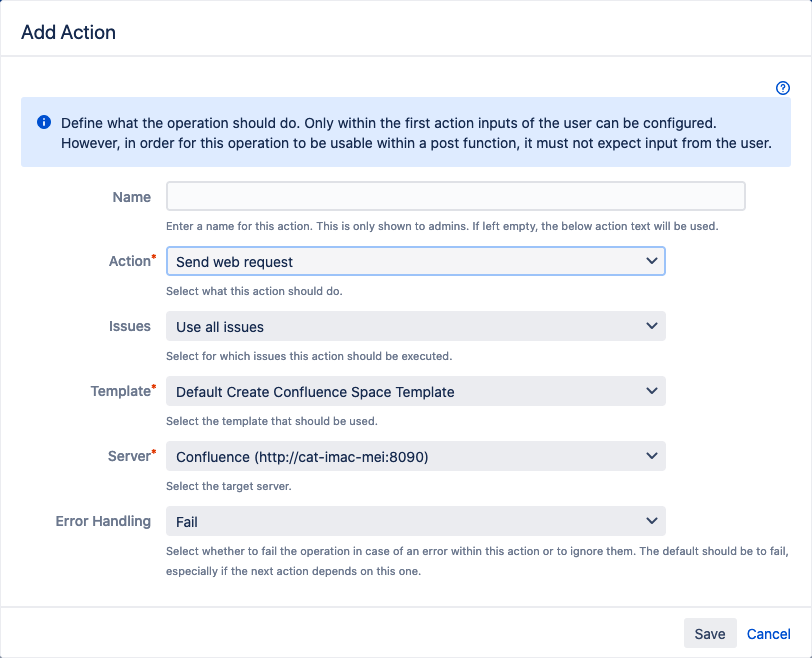Open the "Send web request" action dropdown

[x=415, y=261]
